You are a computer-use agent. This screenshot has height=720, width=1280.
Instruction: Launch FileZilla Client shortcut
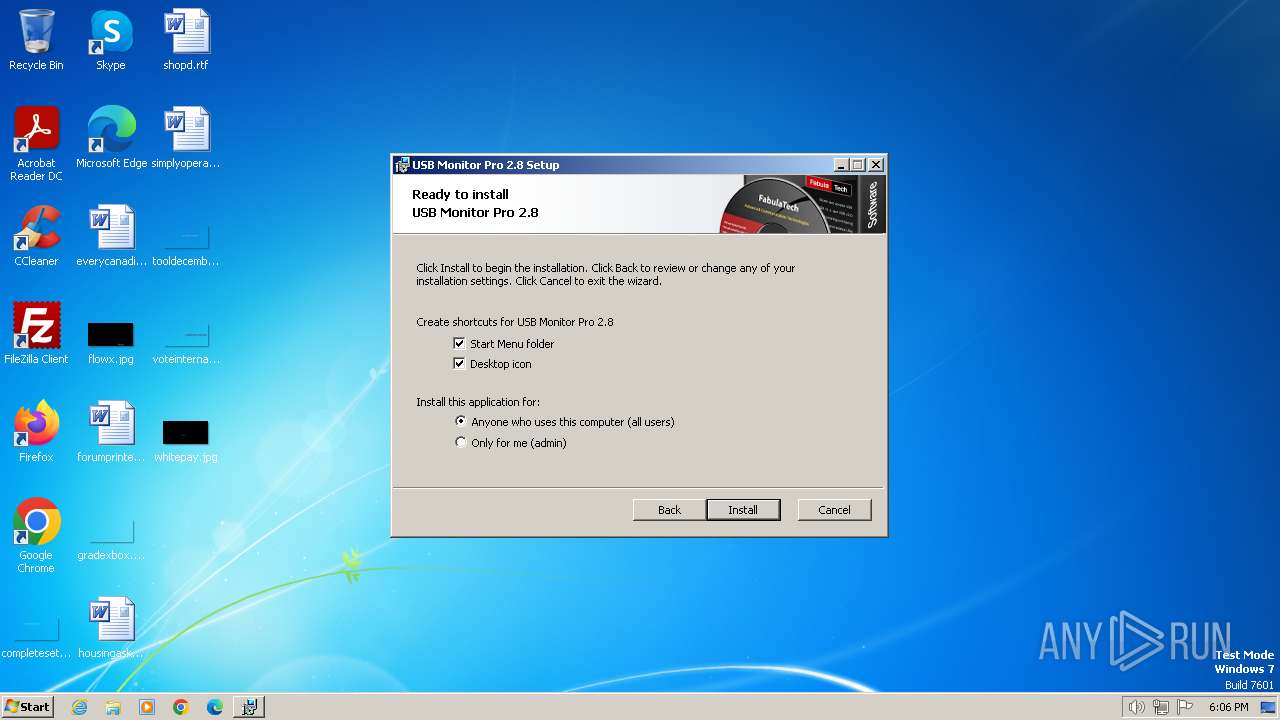[x=36, y=334]
